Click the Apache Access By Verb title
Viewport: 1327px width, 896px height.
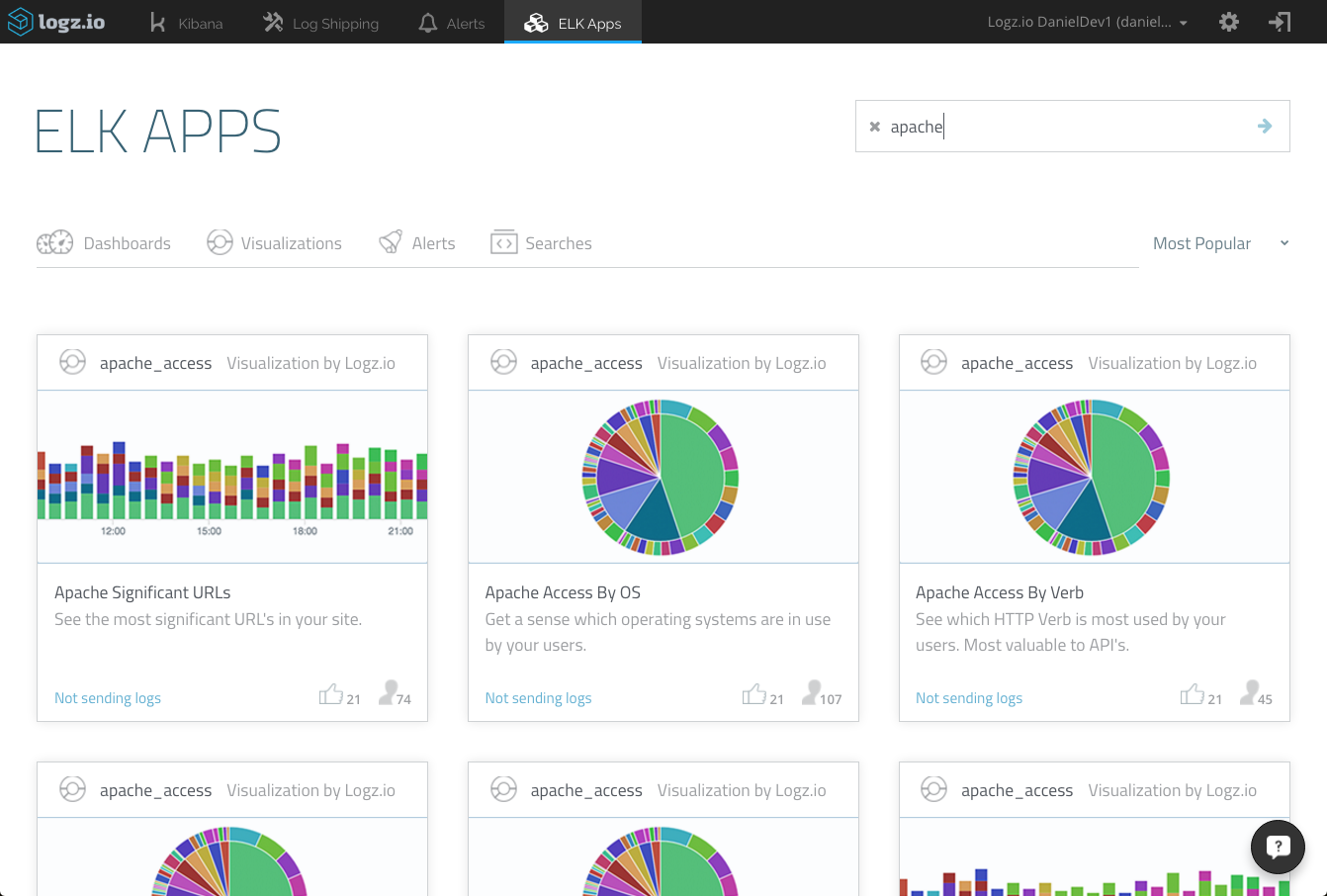(1000, 592)
